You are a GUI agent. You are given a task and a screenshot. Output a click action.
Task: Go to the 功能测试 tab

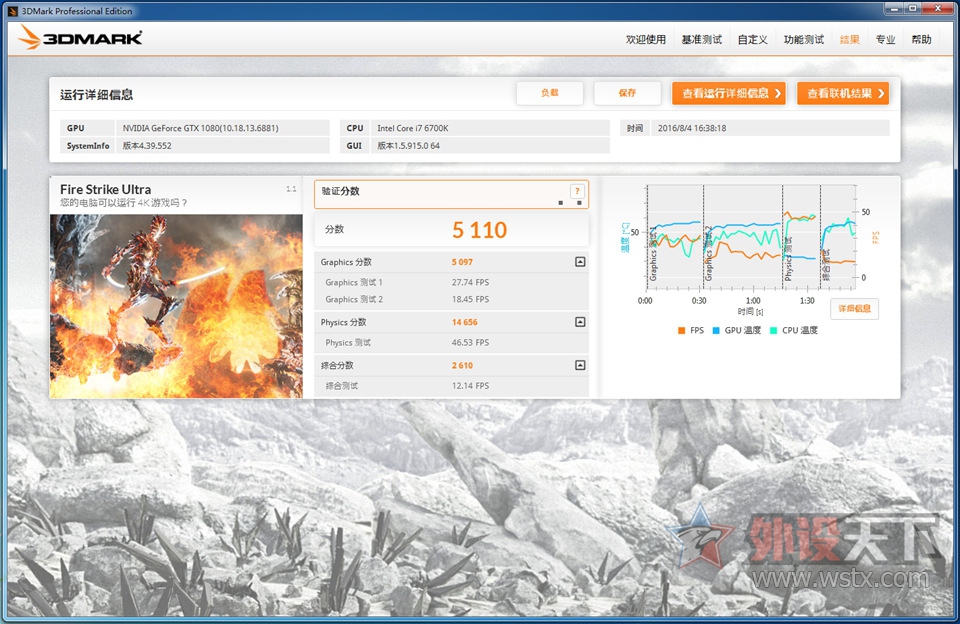[x=804, y=40]
